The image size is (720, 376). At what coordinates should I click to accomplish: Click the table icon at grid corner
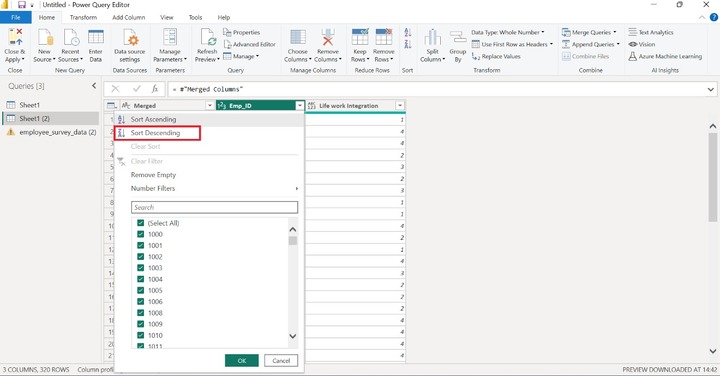point(112,106)
